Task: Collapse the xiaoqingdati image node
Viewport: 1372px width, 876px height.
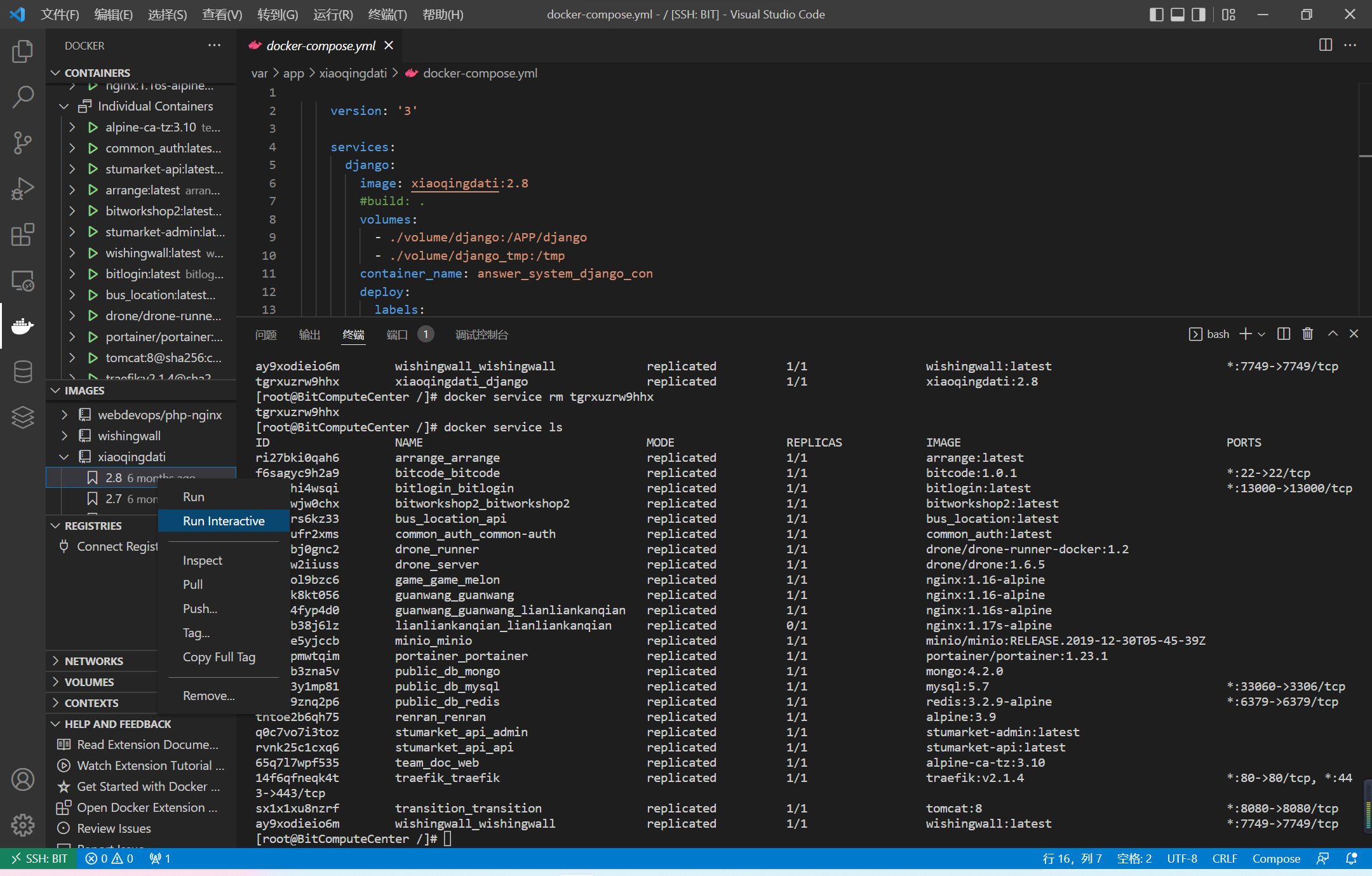Action: 64,457
